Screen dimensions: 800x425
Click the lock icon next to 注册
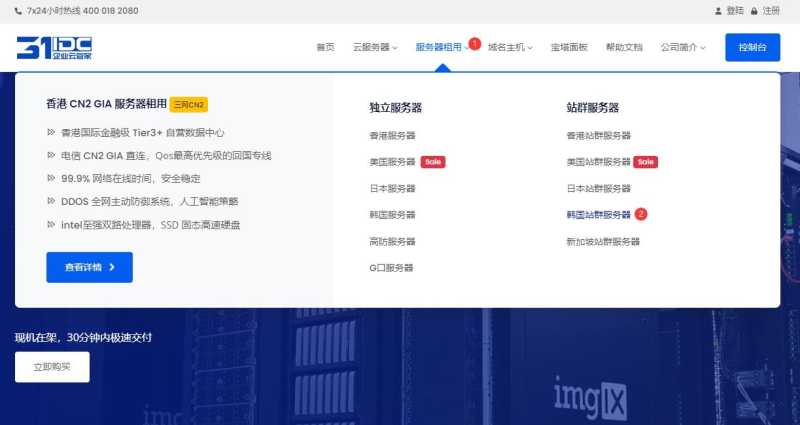click(754, 11)
